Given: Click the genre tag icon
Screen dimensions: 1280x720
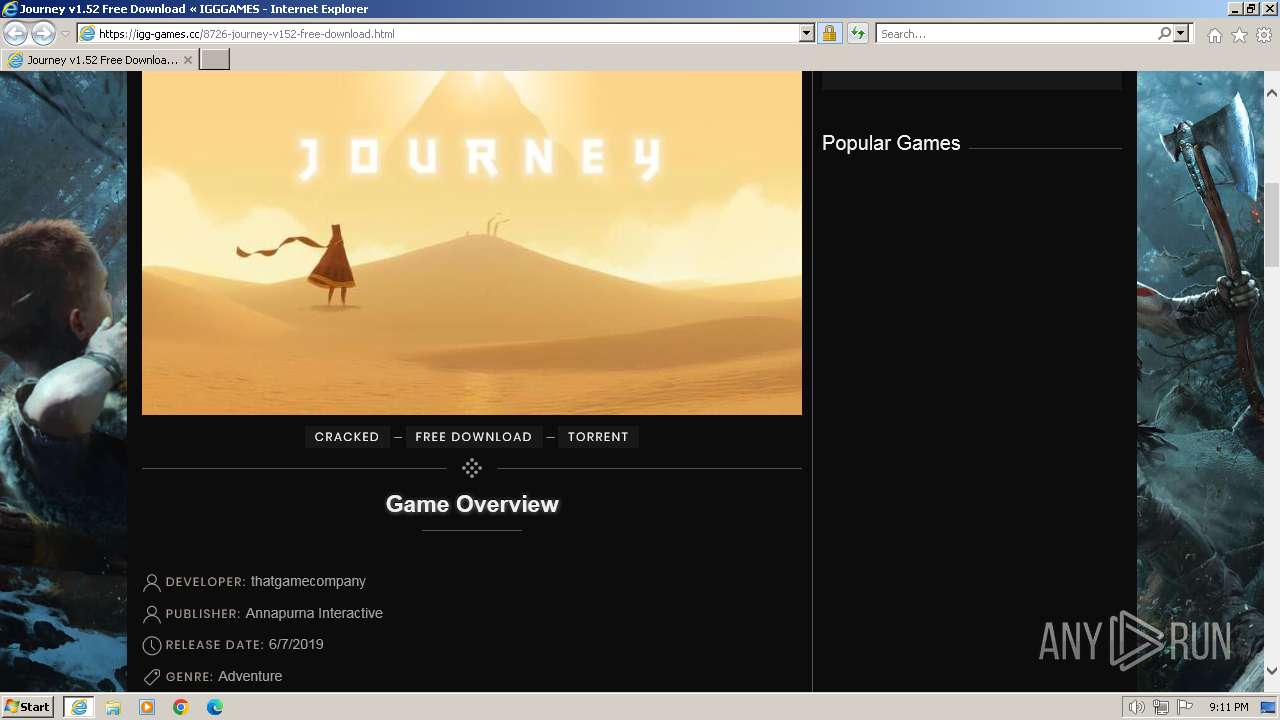Looking at the screenshot, I should 152,677.
